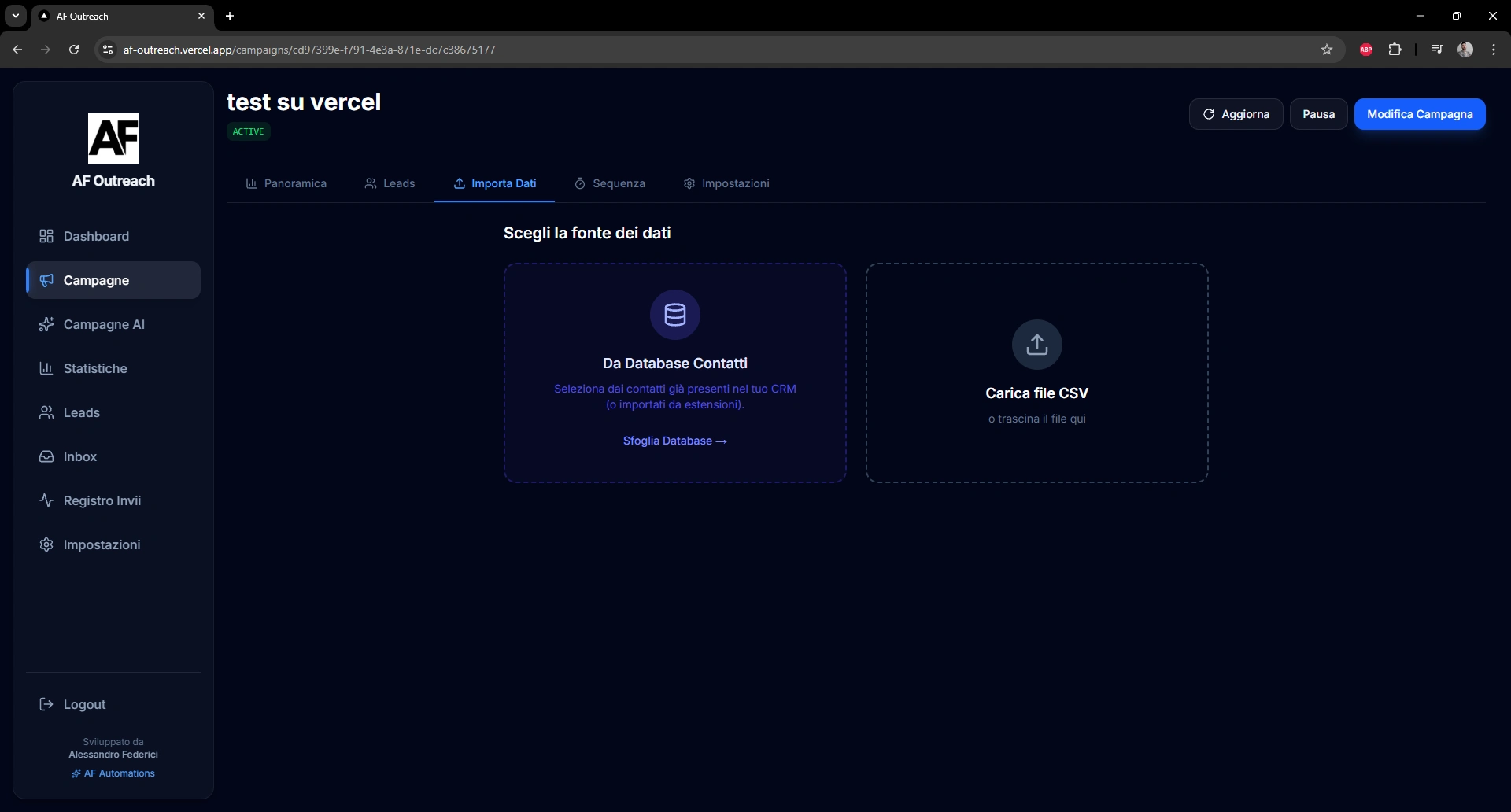
Task: Click the Alessandro Federici credit text
Action: click(113, 755)
